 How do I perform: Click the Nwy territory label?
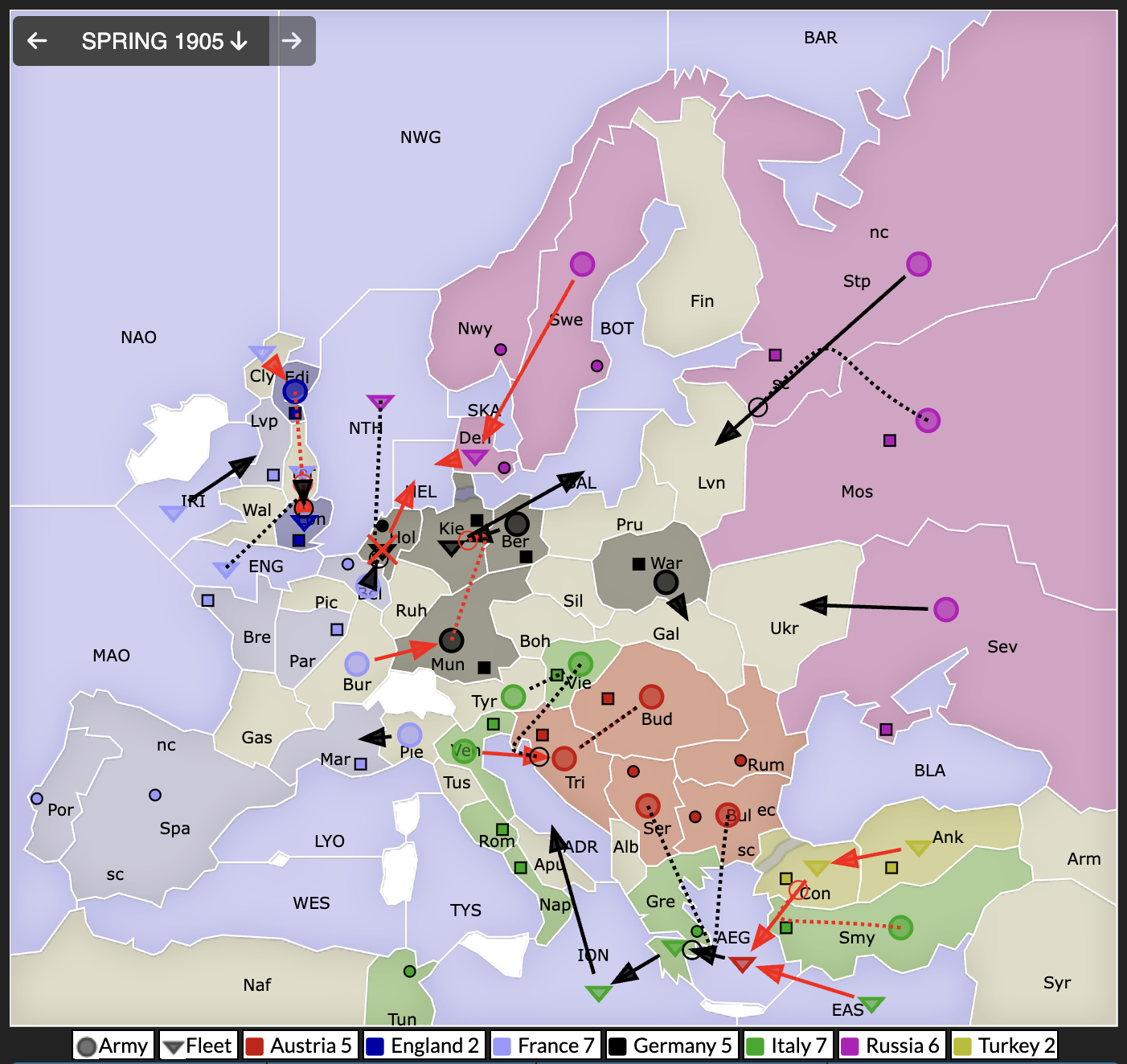point(474,329)
